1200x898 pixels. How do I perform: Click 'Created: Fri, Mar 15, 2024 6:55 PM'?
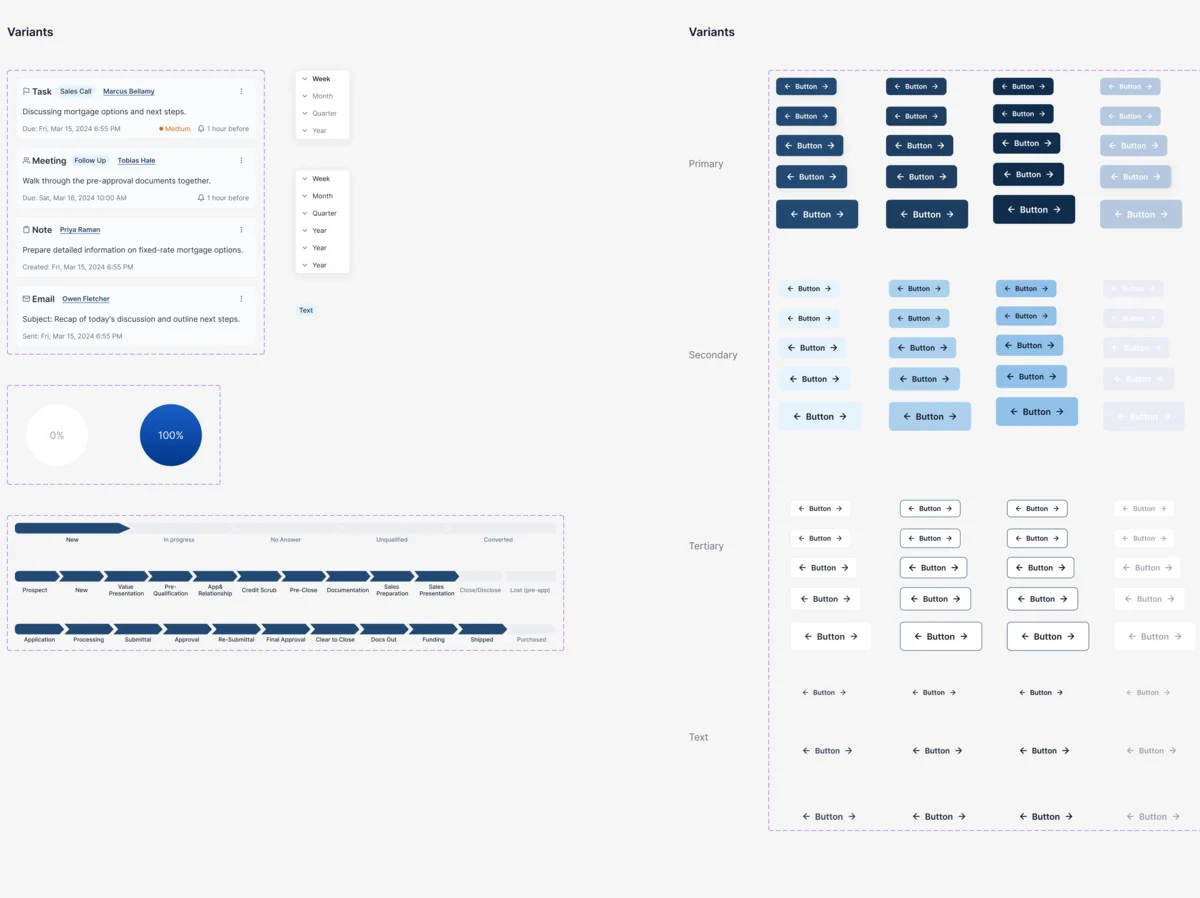coord(77,267)
